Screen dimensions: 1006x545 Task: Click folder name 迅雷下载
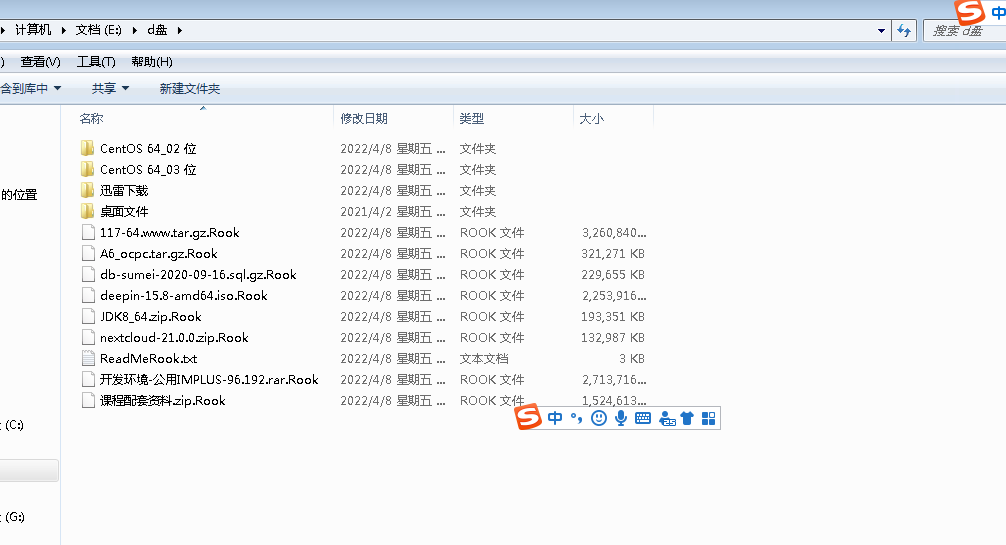(124, 191)
